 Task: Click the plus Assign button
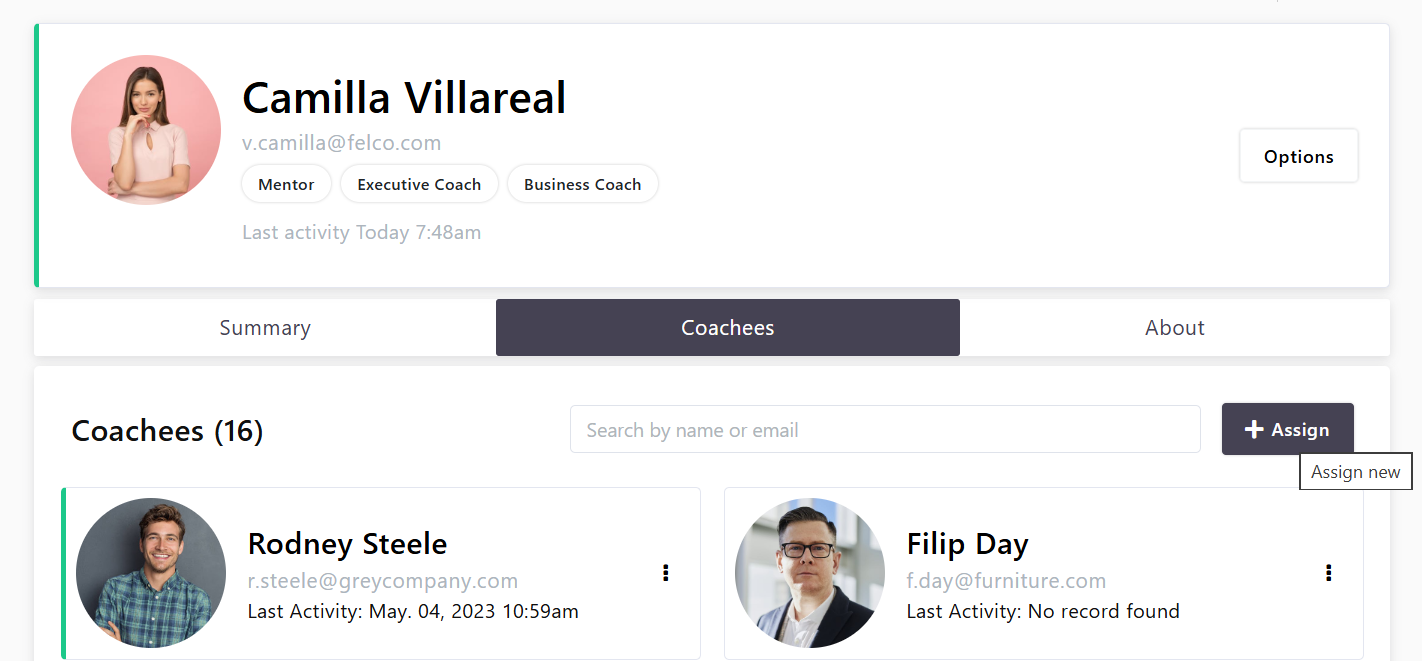[x=1287, y=430]
